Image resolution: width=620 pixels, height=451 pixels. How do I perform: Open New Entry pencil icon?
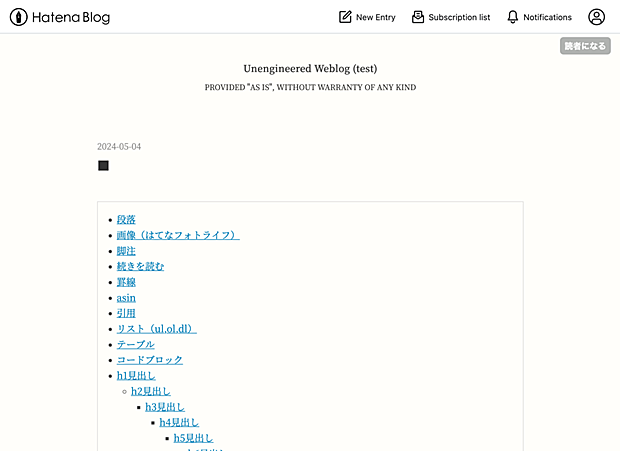click(x=345, y=17)
